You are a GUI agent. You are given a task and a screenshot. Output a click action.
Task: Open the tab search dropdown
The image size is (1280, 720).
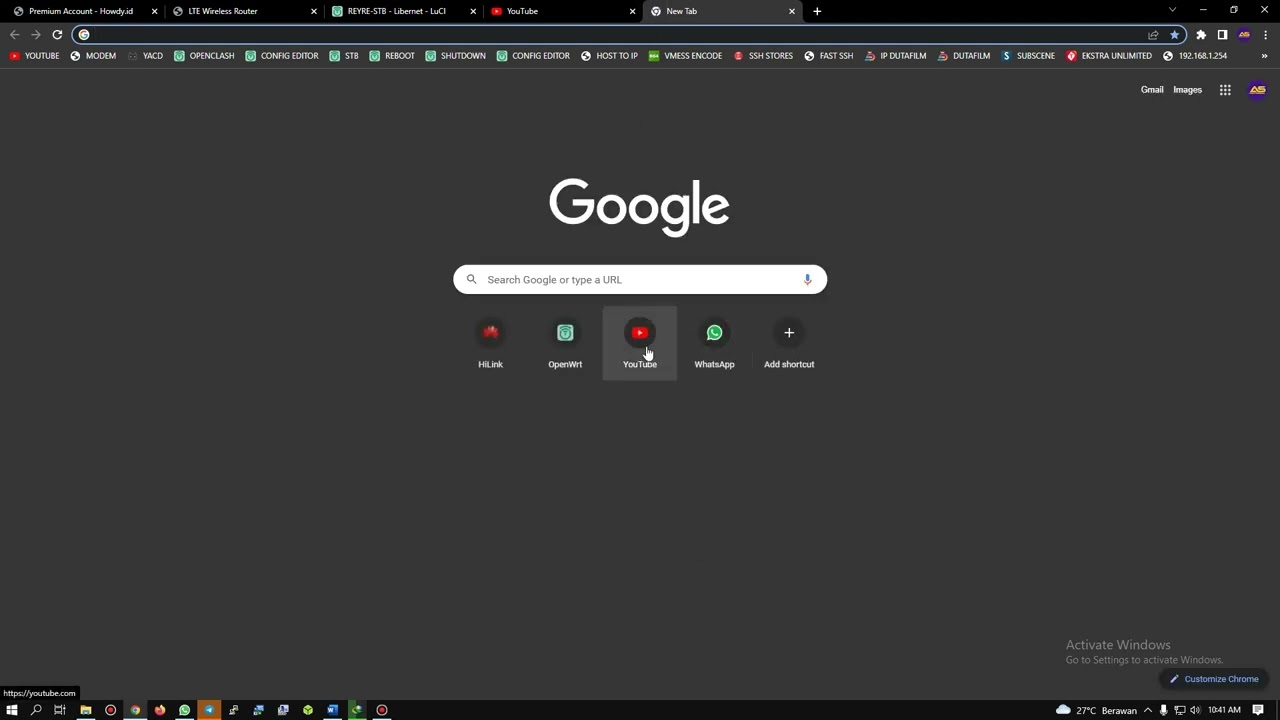coord(1172,10)
